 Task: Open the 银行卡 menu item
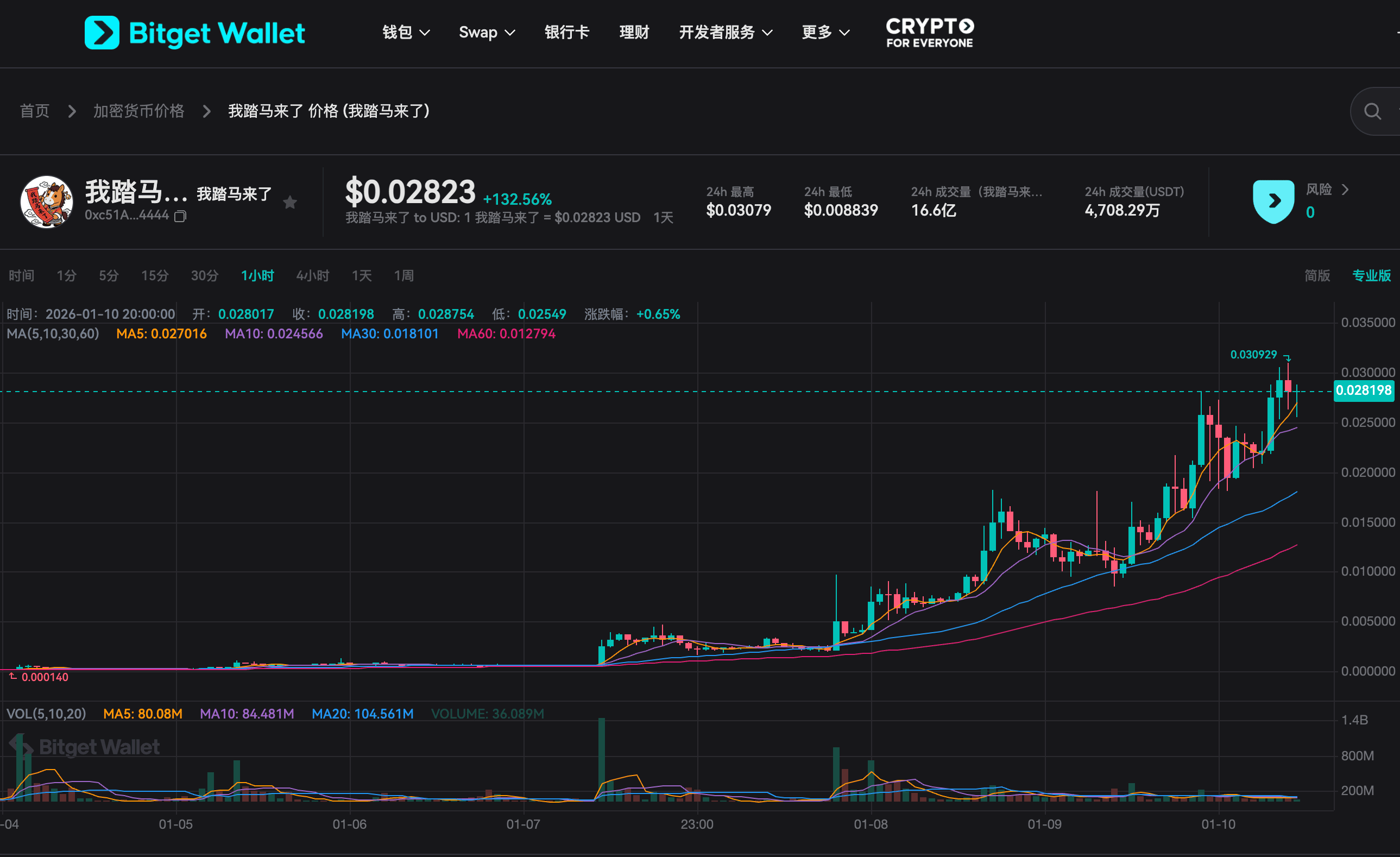point(566,33)
